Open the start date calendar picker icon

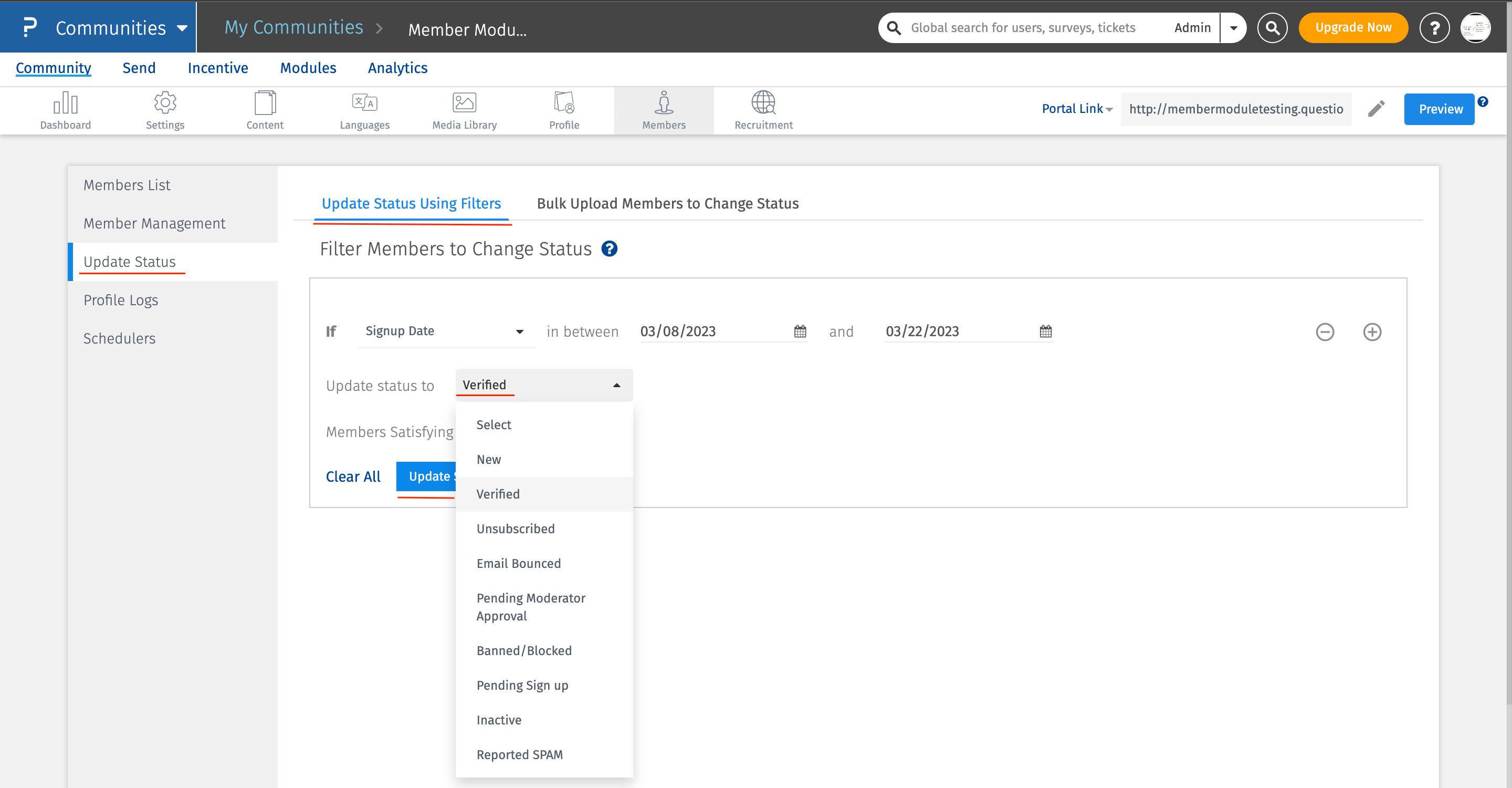800,332
